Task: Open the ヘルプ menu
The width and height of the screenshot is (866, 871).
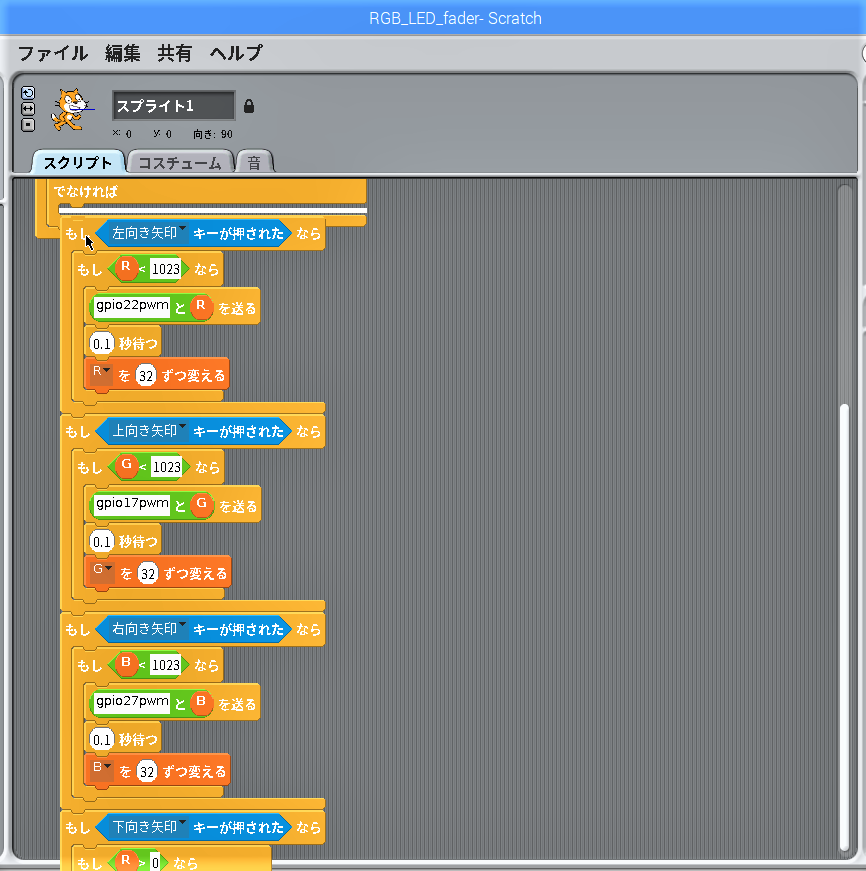Action: click(x=236, y=53)
